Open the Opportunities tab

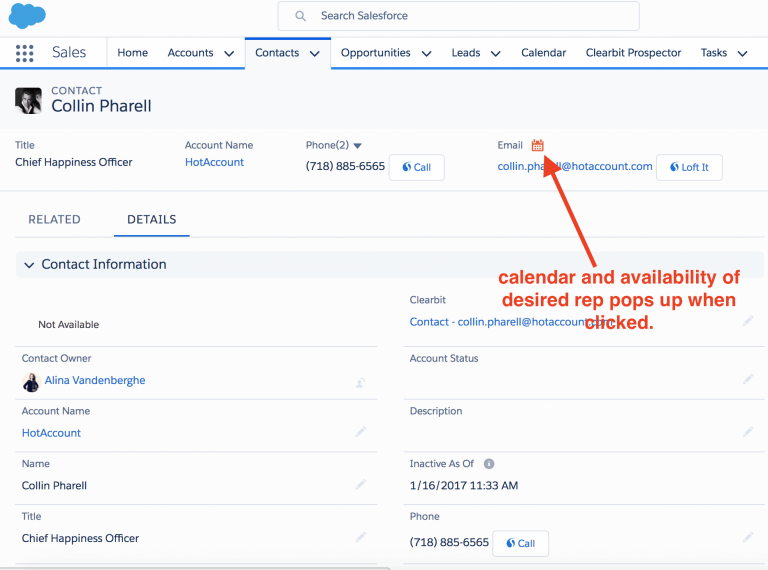(x=376, y=52)
